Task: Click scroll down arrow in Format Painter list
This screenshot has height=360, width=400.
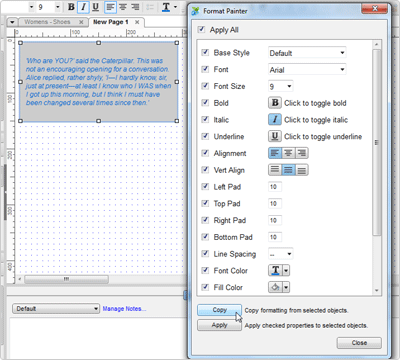Action: tap(376, 290)
